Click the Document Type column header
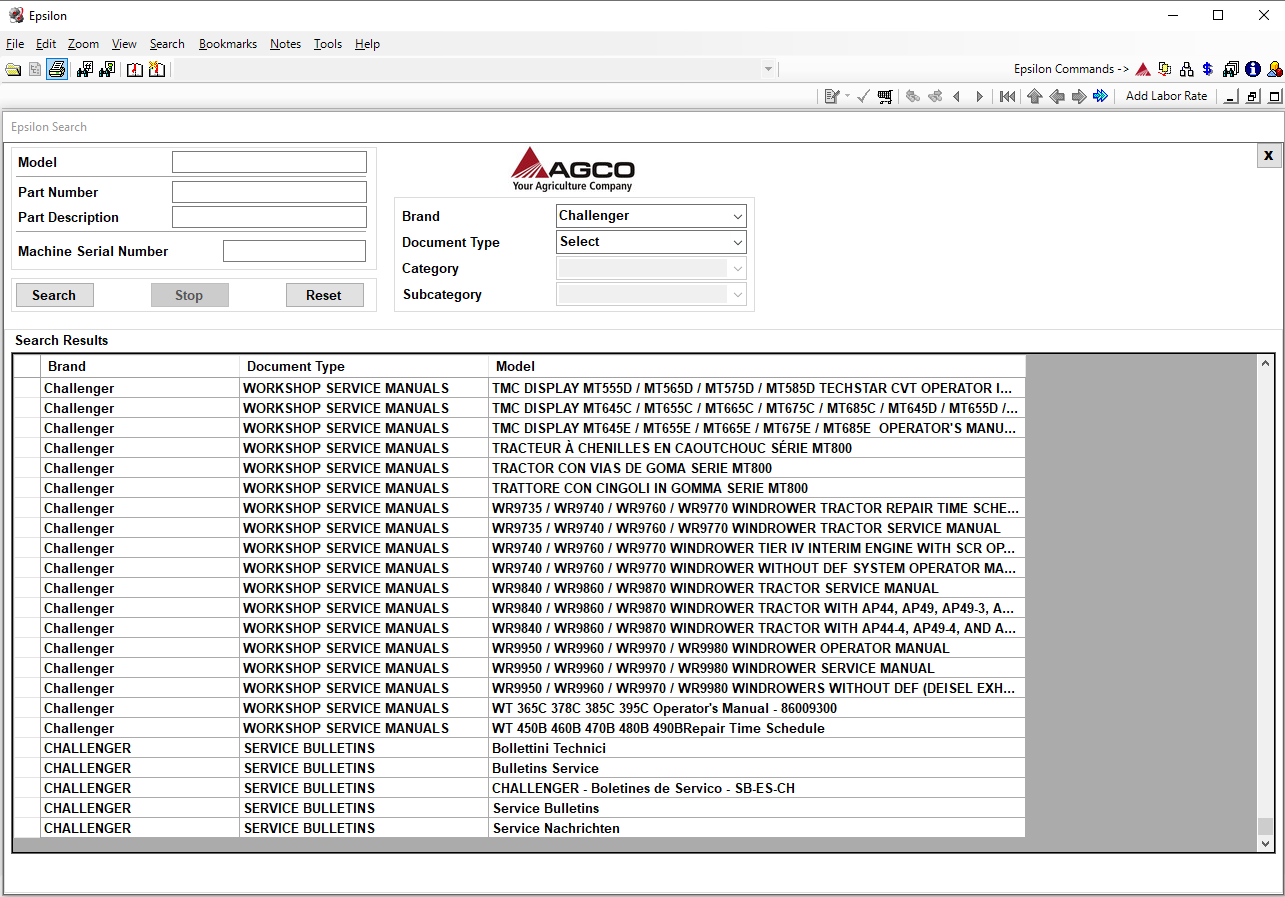Screen dimensions: 1285x897 click(364, 366)
